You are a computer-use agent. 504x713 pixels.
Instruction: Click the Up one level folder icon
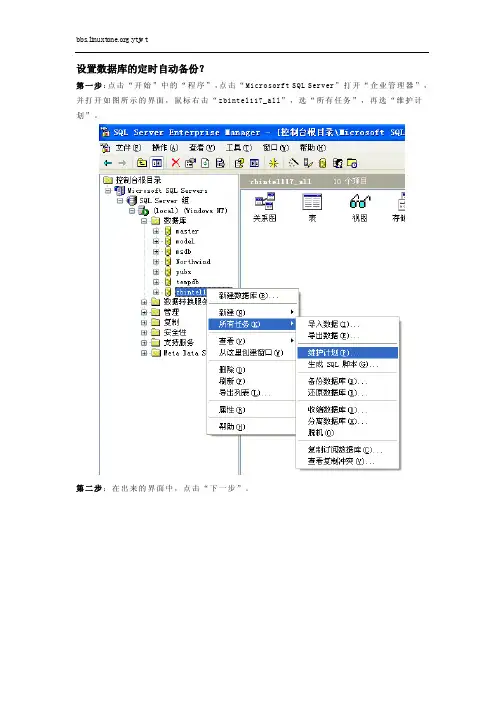tap(142, 163)
